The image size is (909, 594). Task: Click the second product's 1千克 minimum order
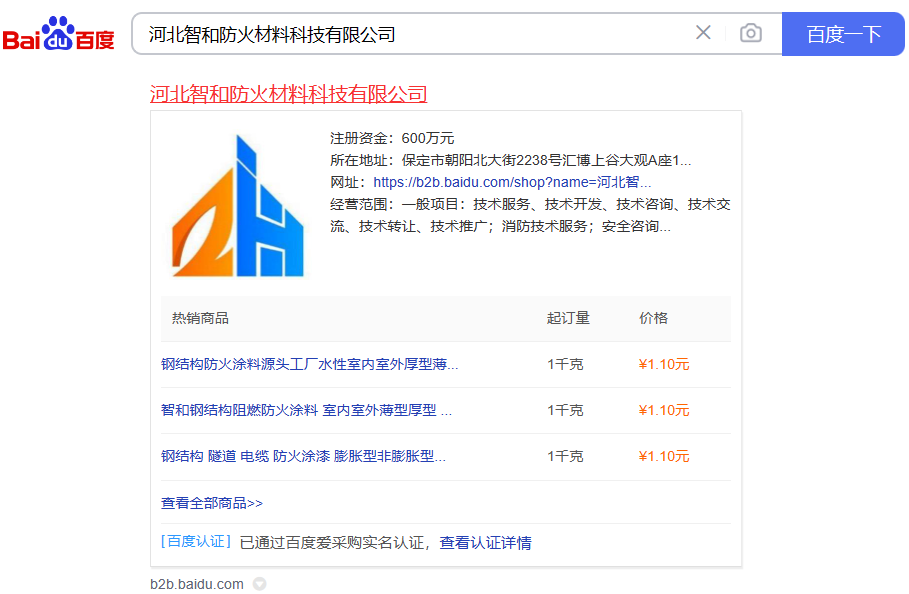565,410
